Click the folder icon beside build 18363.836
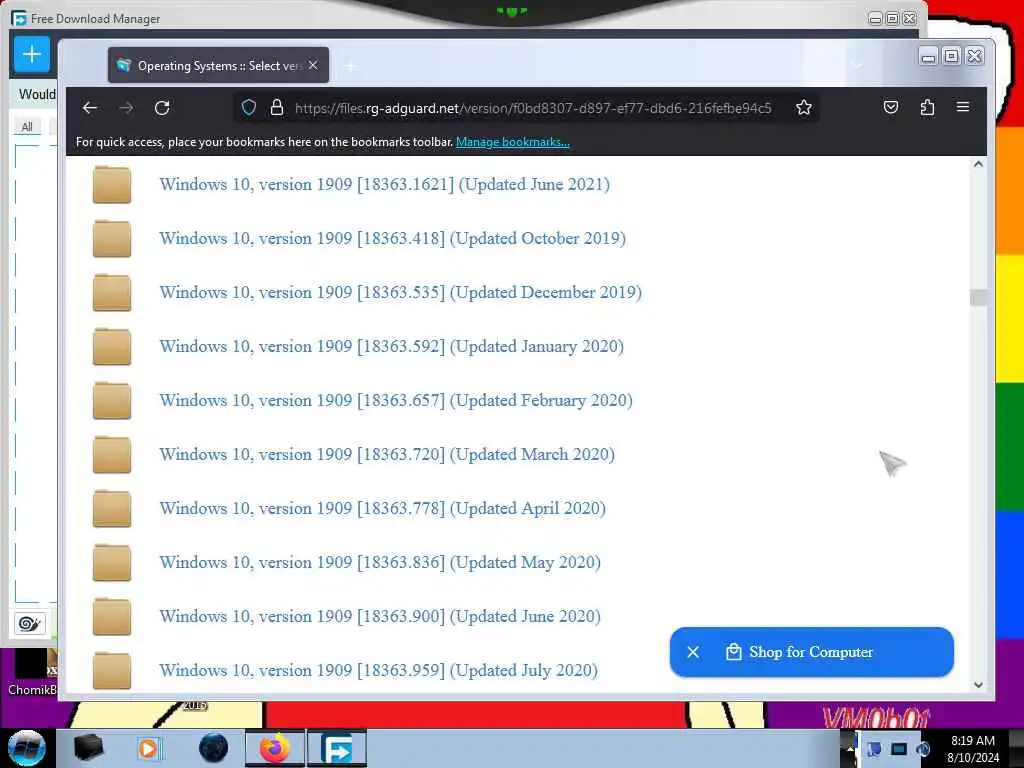Viewport: 1024px width, 768px height. click(x=112, y=563)
